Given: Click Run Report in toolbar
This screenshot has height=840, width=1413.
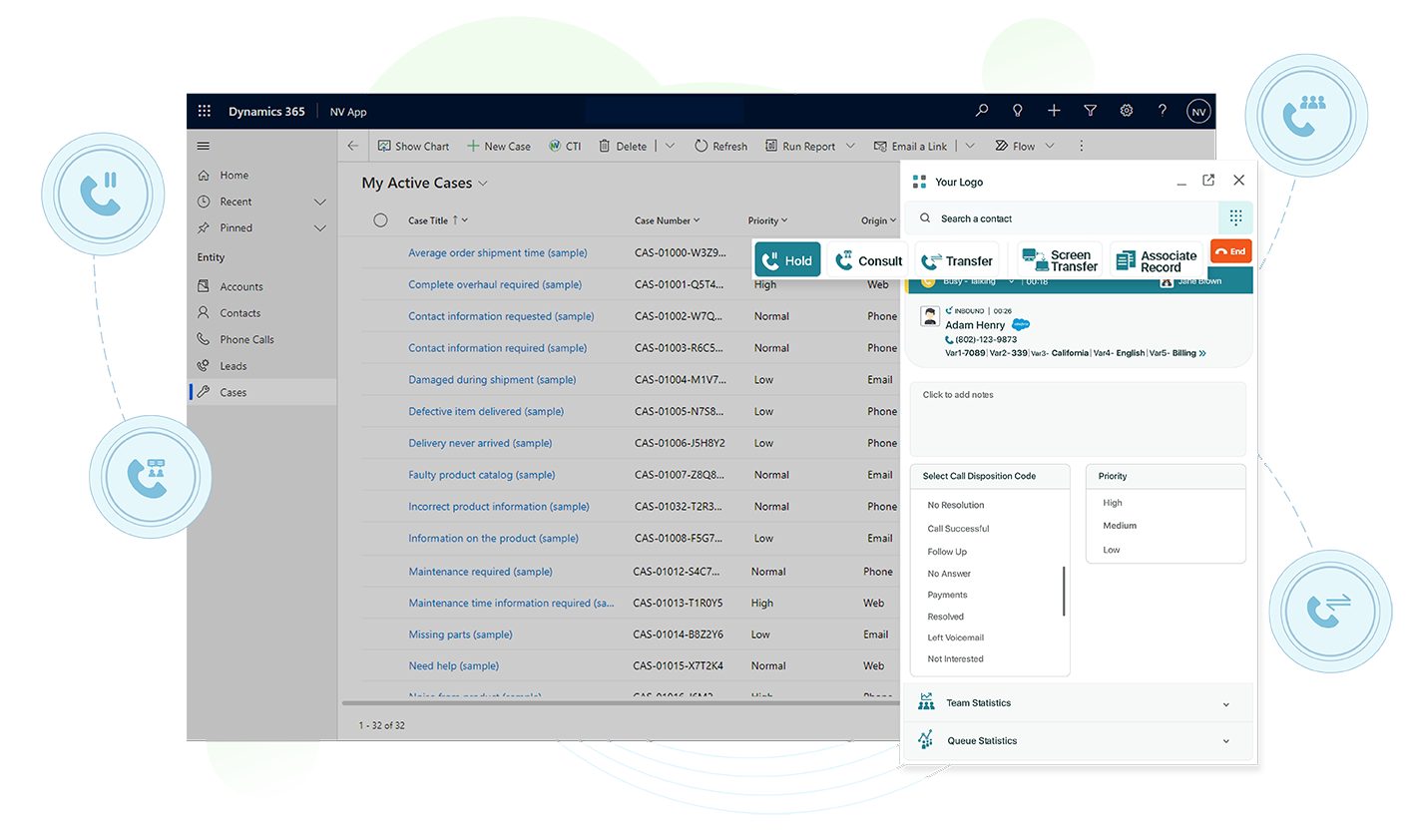Looking at the screenshot, I should click(800, 146).
